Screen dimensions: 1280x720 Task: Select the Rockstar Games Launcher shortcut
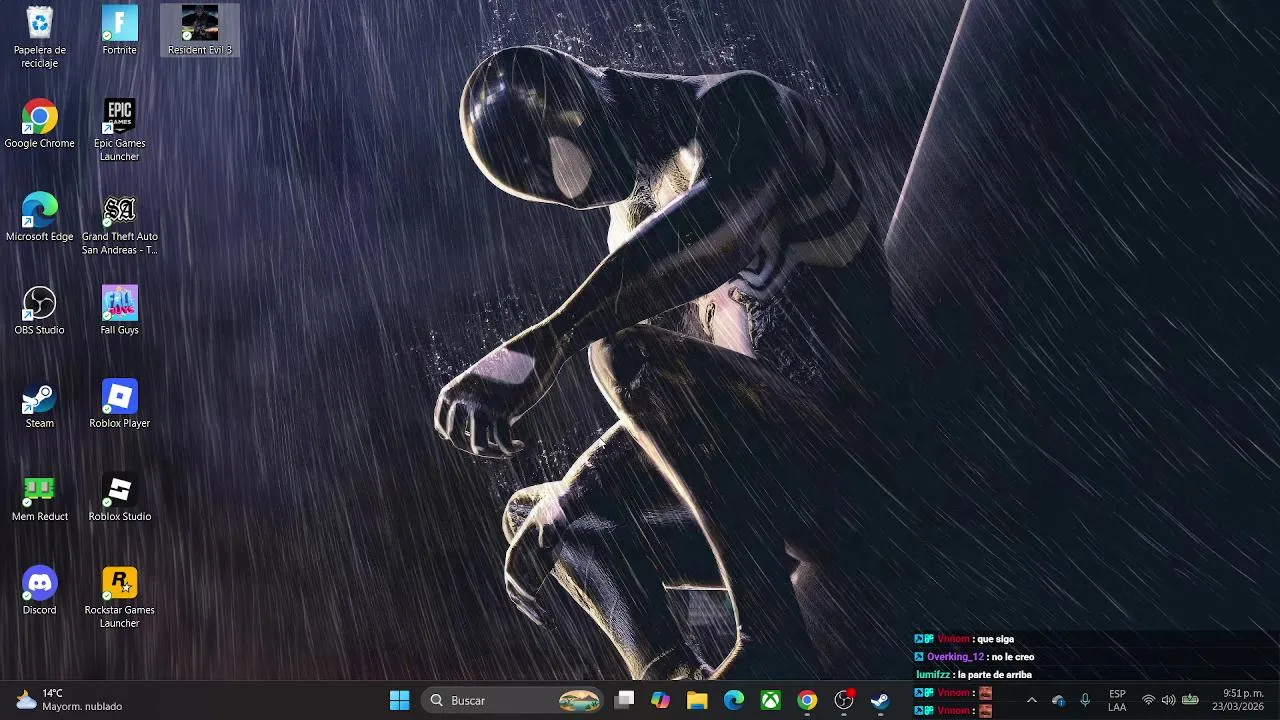[119, 597]
